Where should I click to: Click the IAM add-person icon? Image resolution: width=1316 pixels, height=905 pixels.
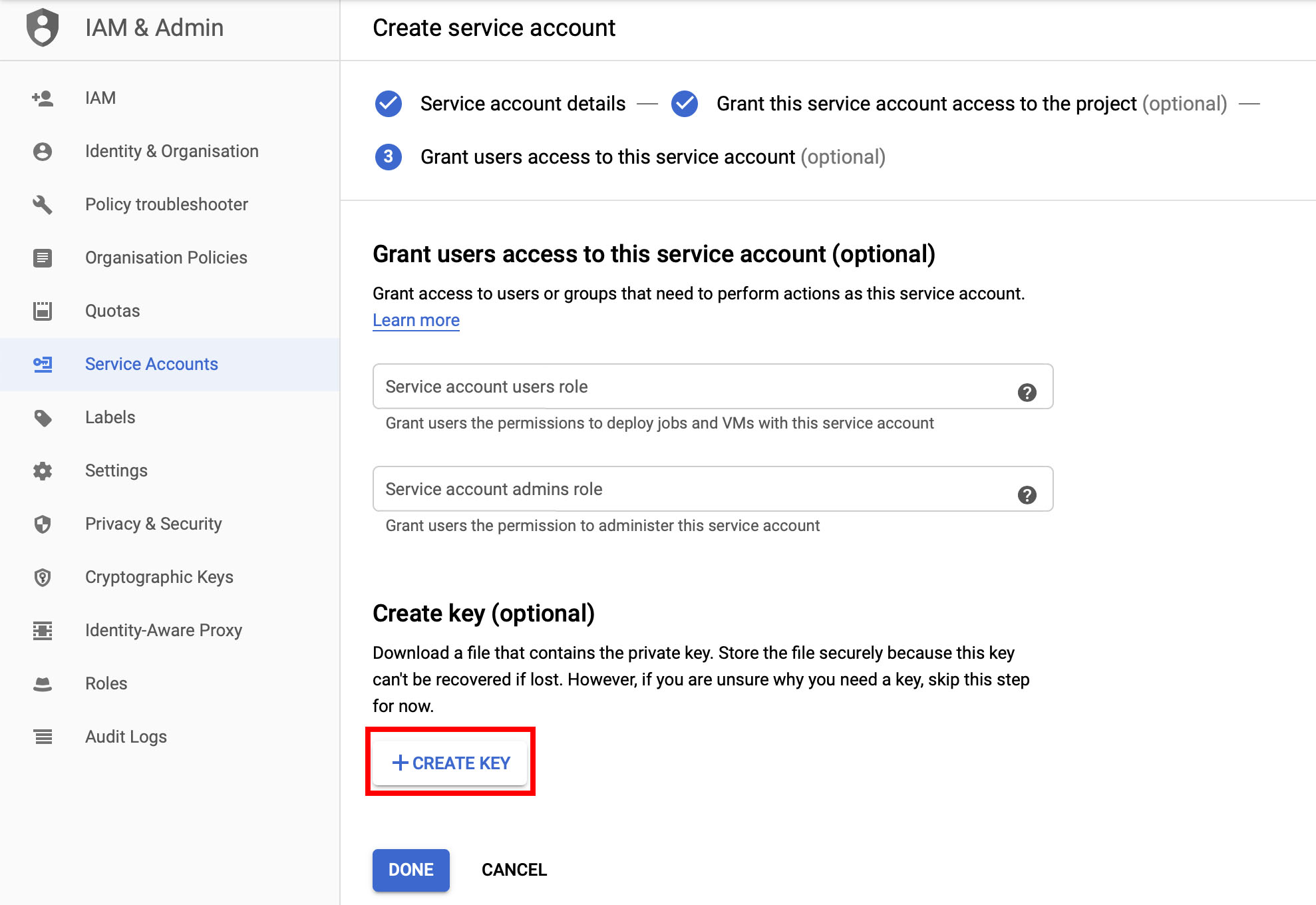[x=43, y=98]
